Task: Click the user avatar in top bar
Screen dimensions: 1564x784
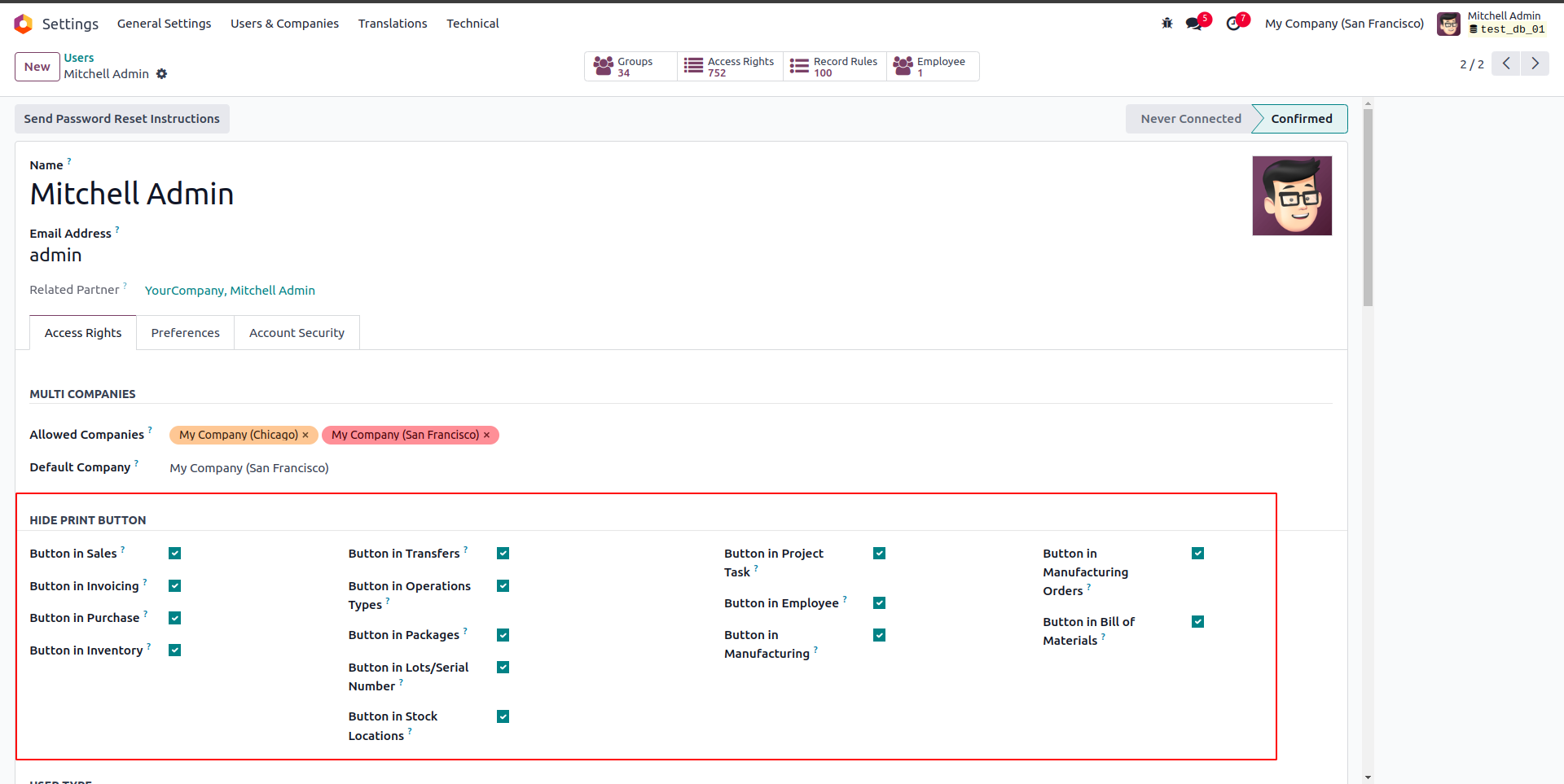Action: coord(1448,24)
